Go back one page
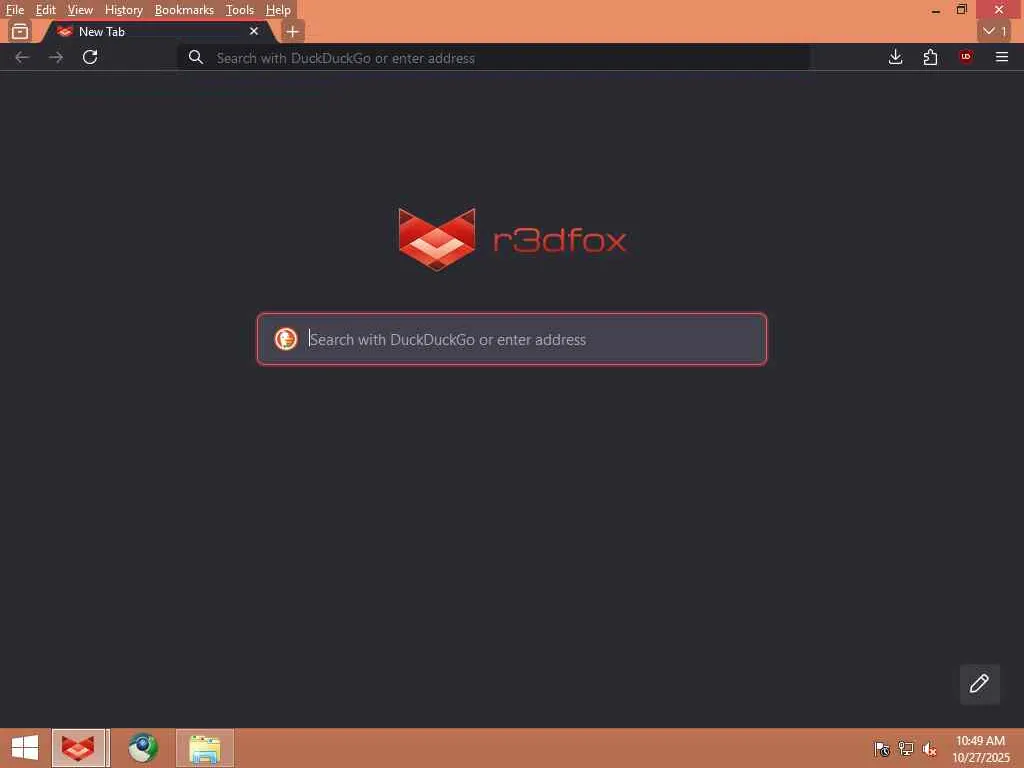The image size is (1024, 768). coord(22,57)
